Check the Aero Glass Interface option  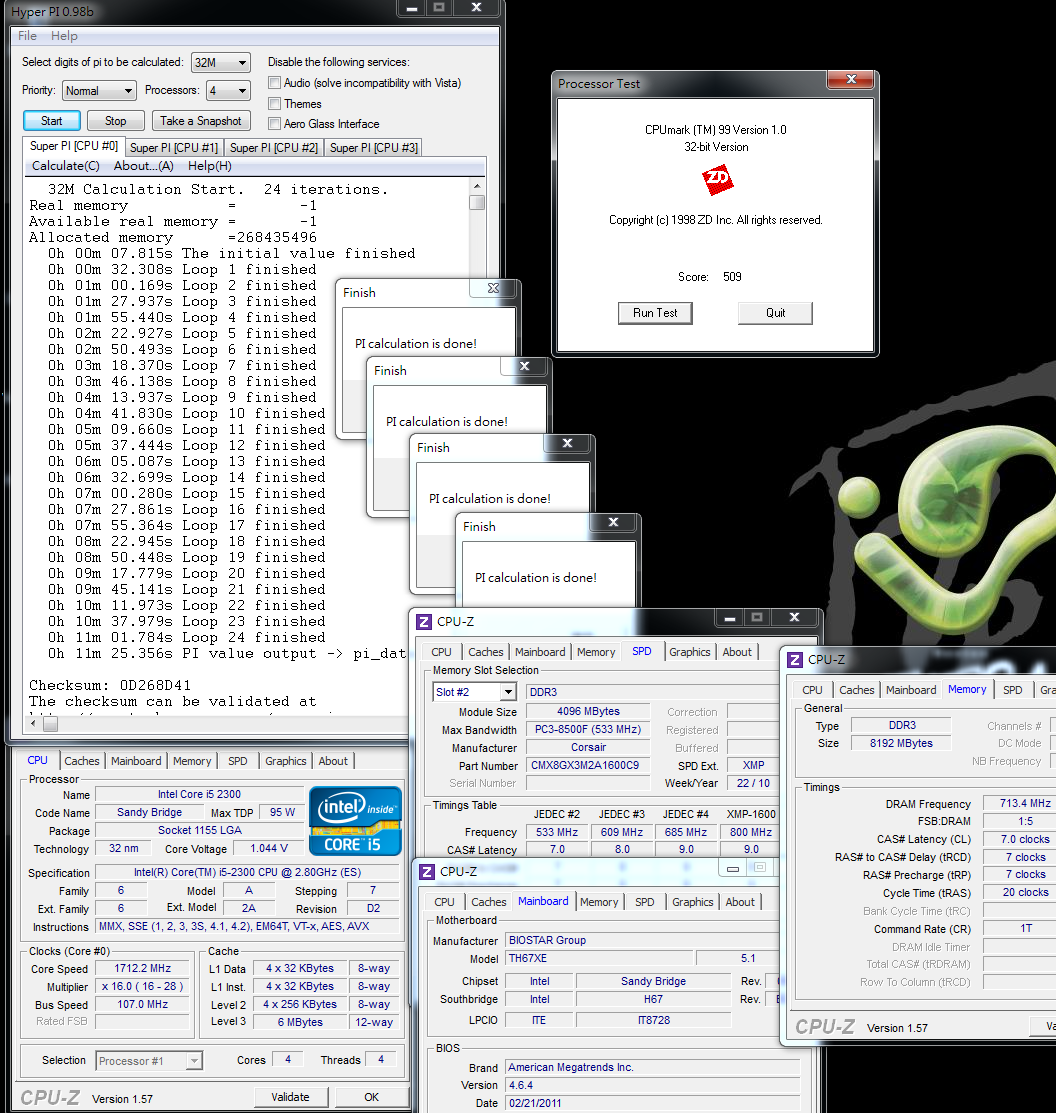click(x=275, y=124)
